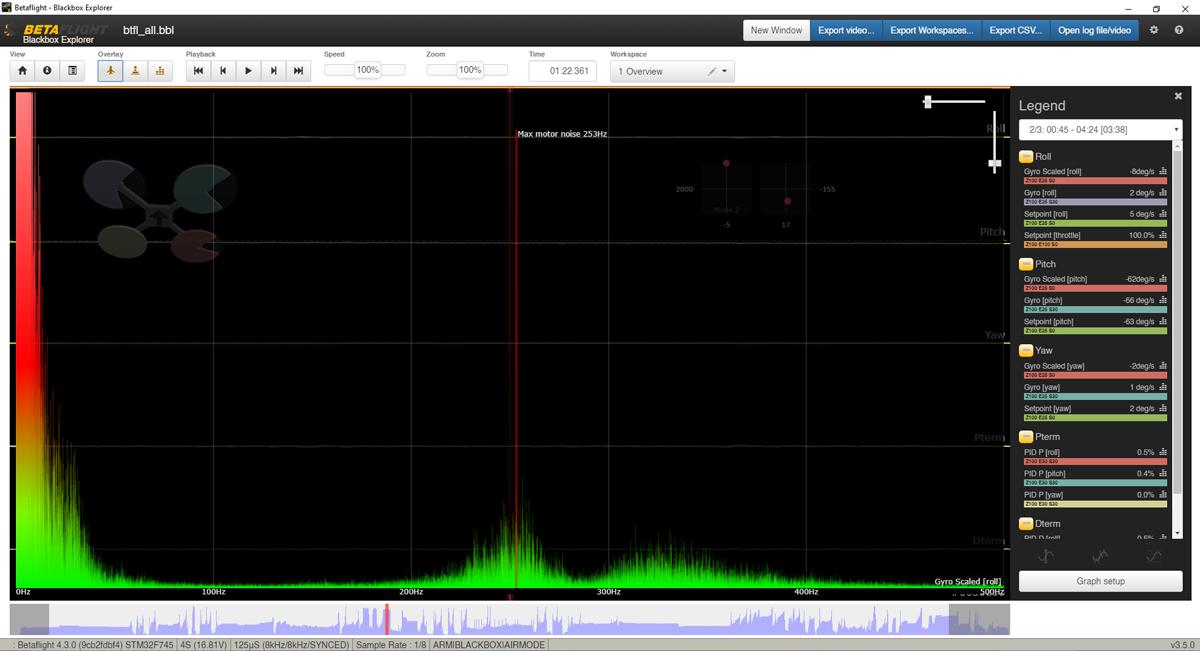Image resolution: width=1200 pixels, height=651 pixels.
Task: Click the analyser horizontal zoom slider handle
Action: tap(928, 101)
